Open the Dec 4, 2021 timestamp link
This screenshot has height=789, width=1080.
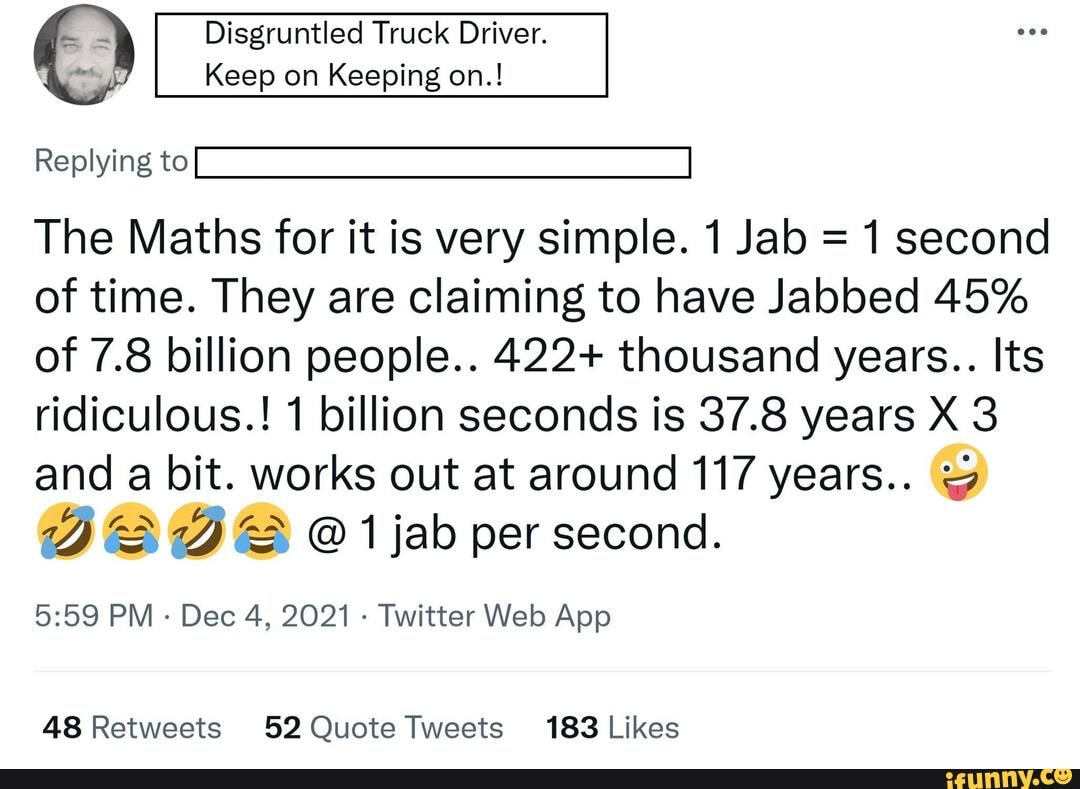(260, 616)
